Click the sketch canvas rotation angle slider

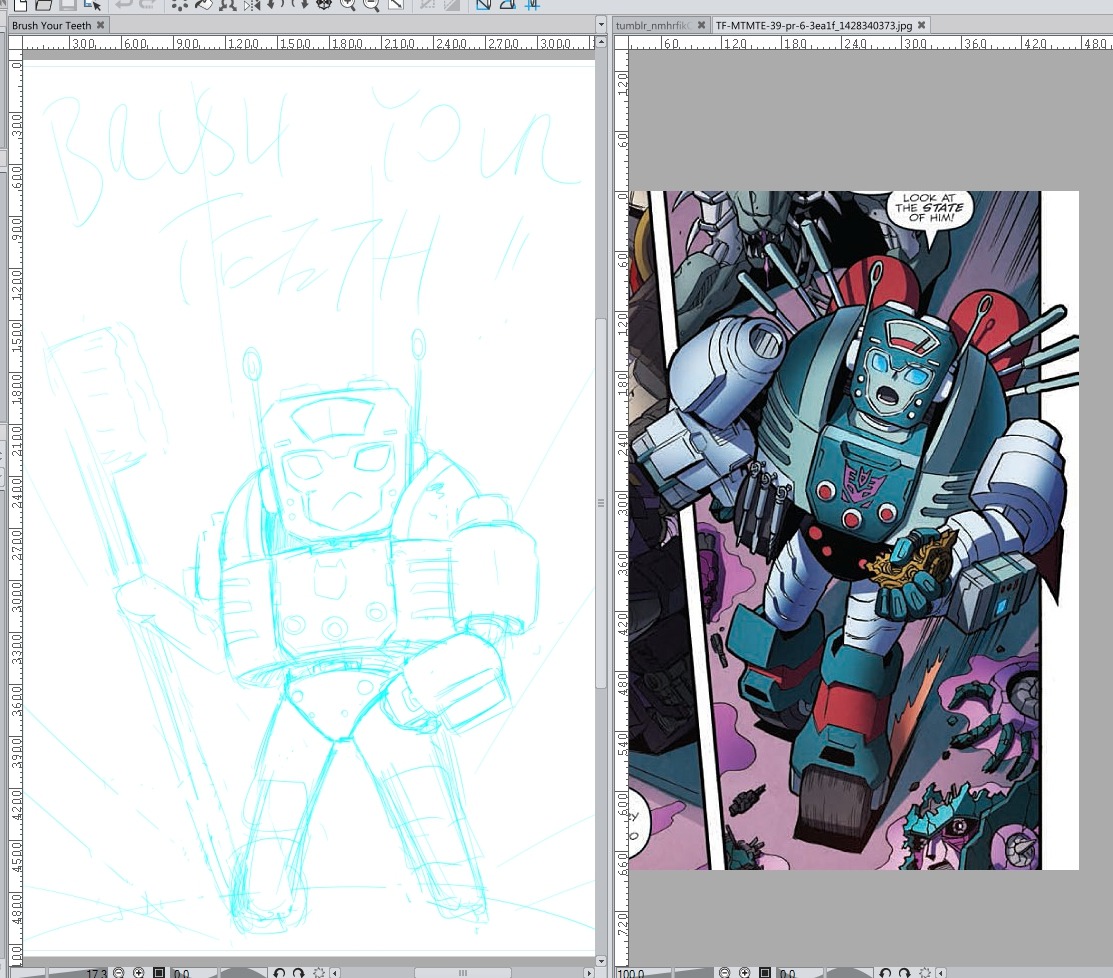(x=219, y=972)
